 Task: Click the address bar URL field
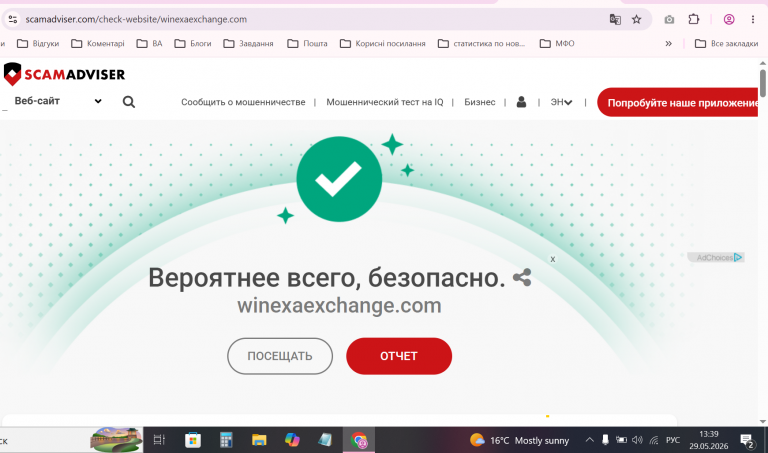pyautogui.click(x=313, y=19)
